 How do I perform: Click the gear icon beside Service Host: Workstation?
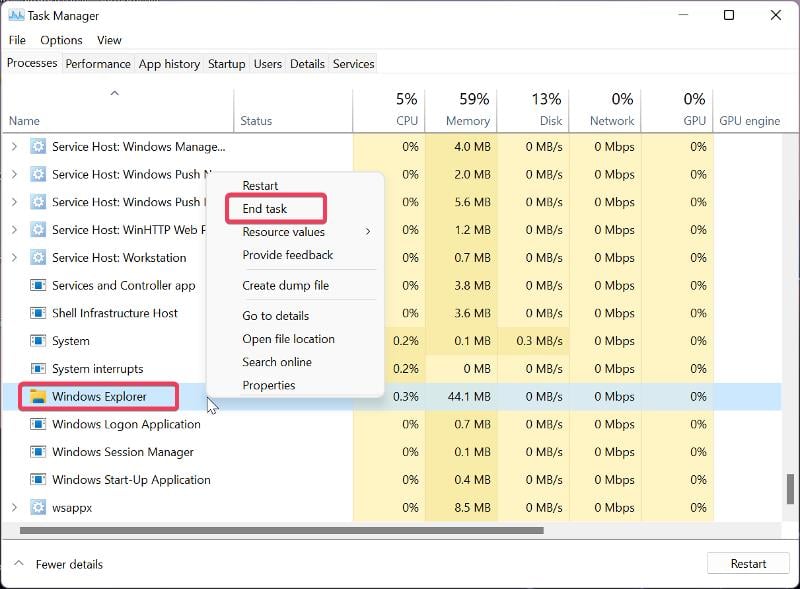click(x=38, y=257)
